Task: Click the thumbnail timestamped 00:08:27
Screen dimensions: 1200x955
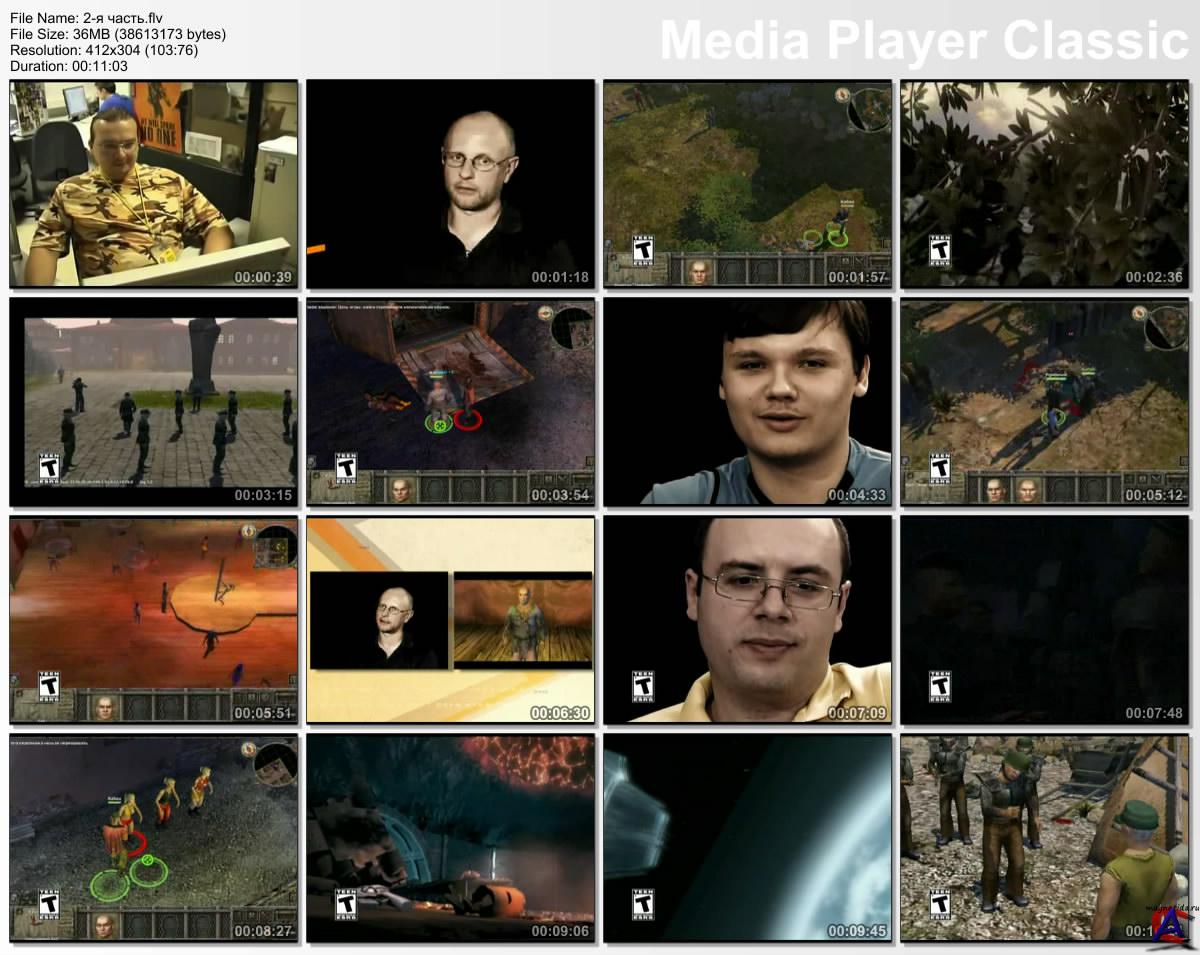Action: coord(153,838)
